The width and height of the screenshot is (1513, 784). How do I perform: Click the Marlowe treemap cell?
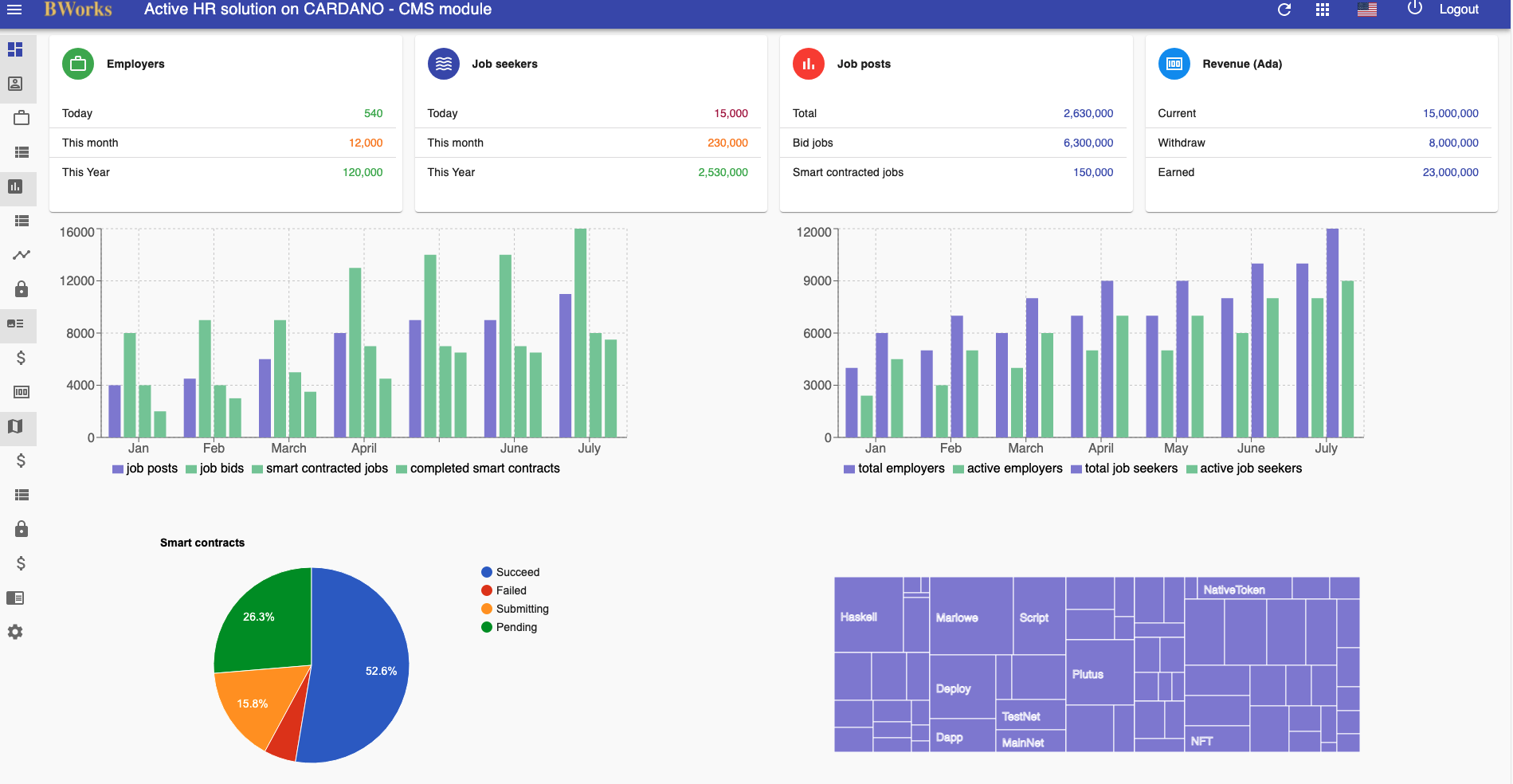tap(971, 616)
